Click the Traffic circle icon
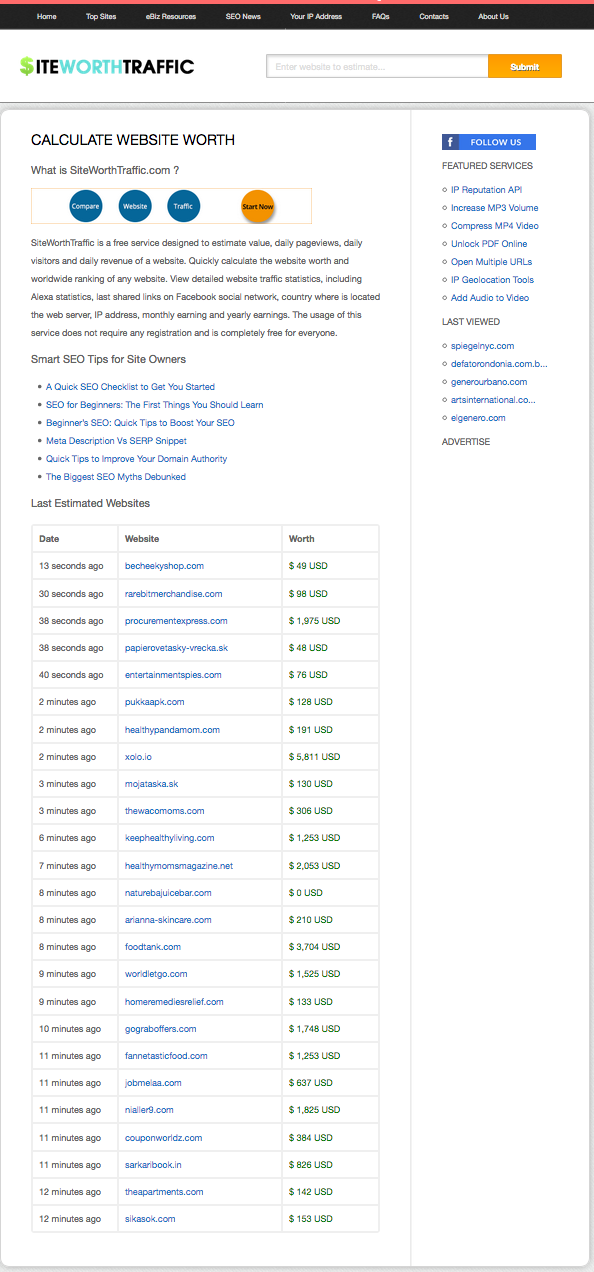594x1272 pixels. (183, 206)
